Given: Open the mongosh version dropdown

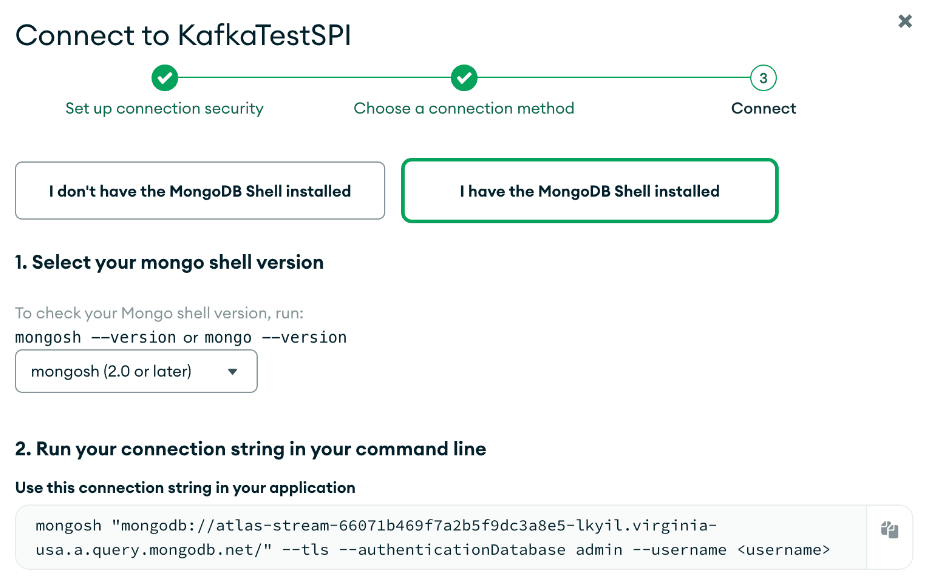Looking at the screenshot, I should tap(136, 371).
